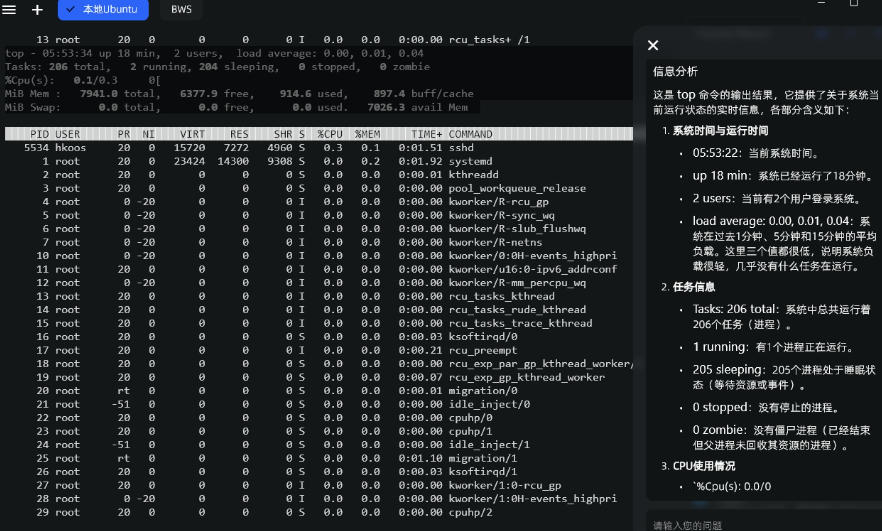Select the systemd process row
This screenshot has height=531, width=882.
(320, 161)
